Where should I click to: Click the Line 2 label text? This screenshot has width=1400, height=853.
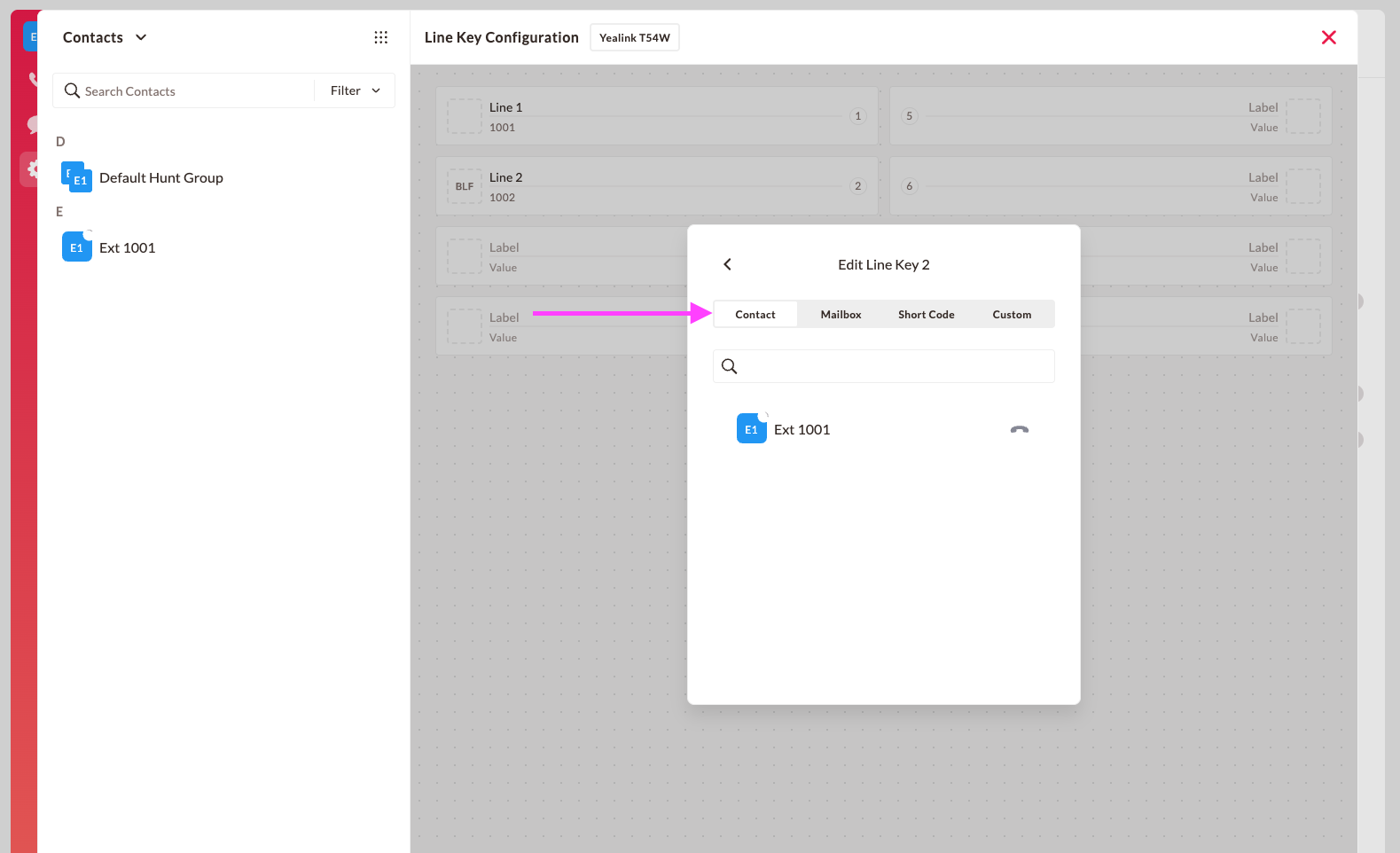(505, 177)
